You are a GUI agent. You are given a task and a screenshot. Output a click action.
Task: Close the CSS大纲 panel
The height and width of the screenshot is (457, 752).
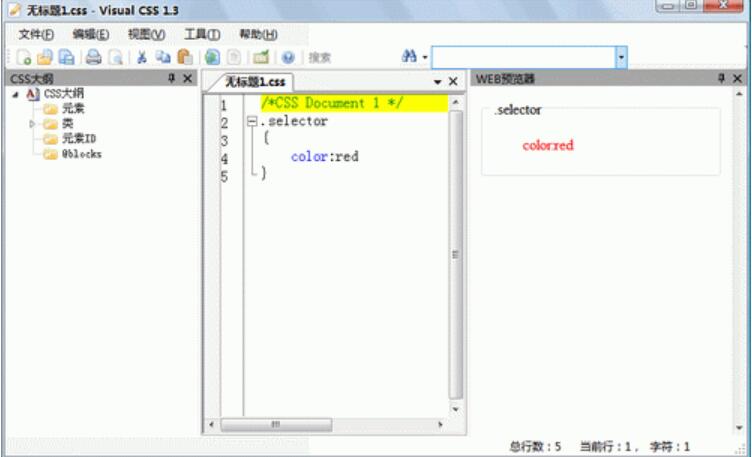[x=188, y=78]
